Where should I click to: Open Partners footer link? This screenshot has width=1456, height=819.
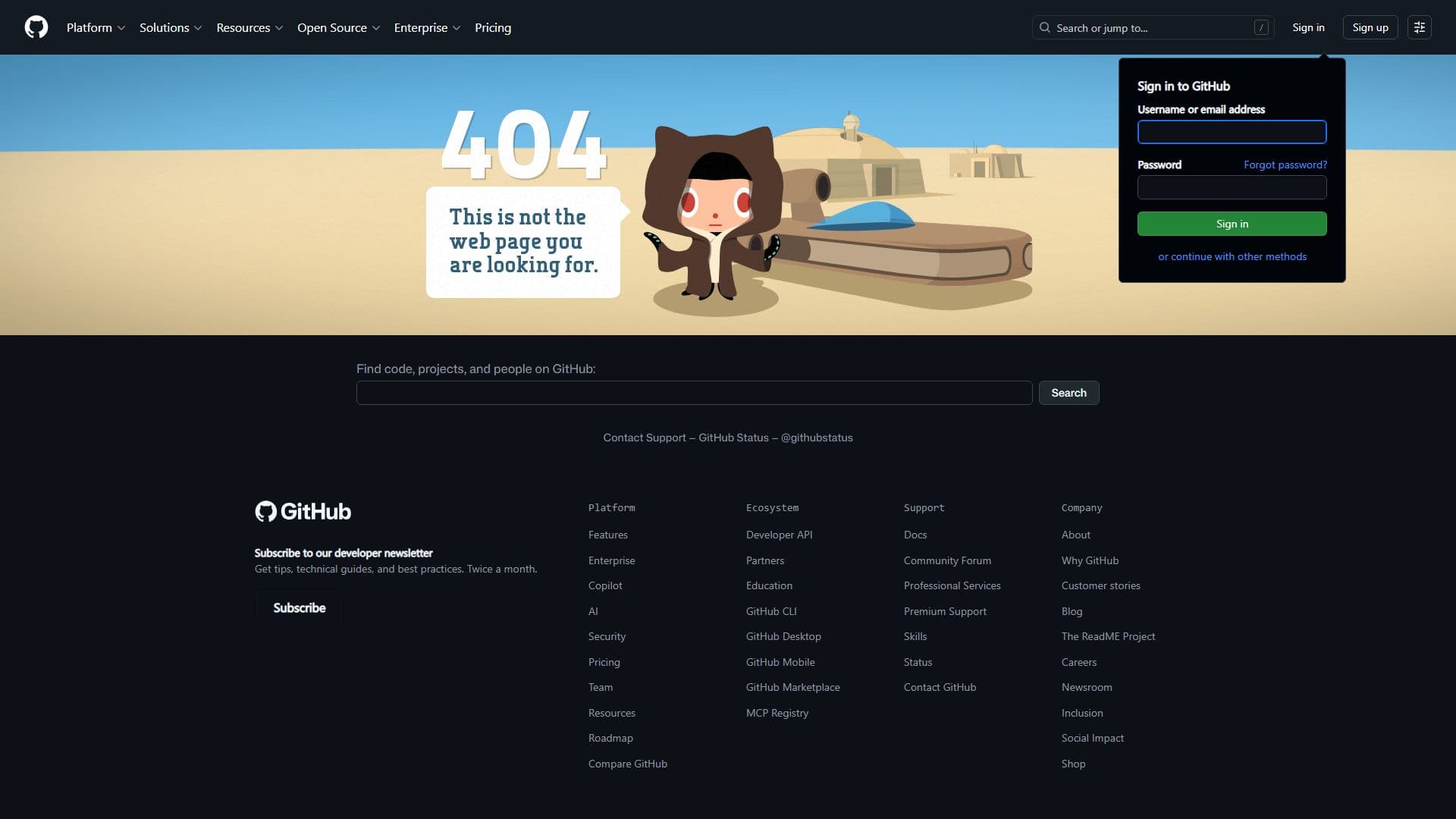point(765,560)
